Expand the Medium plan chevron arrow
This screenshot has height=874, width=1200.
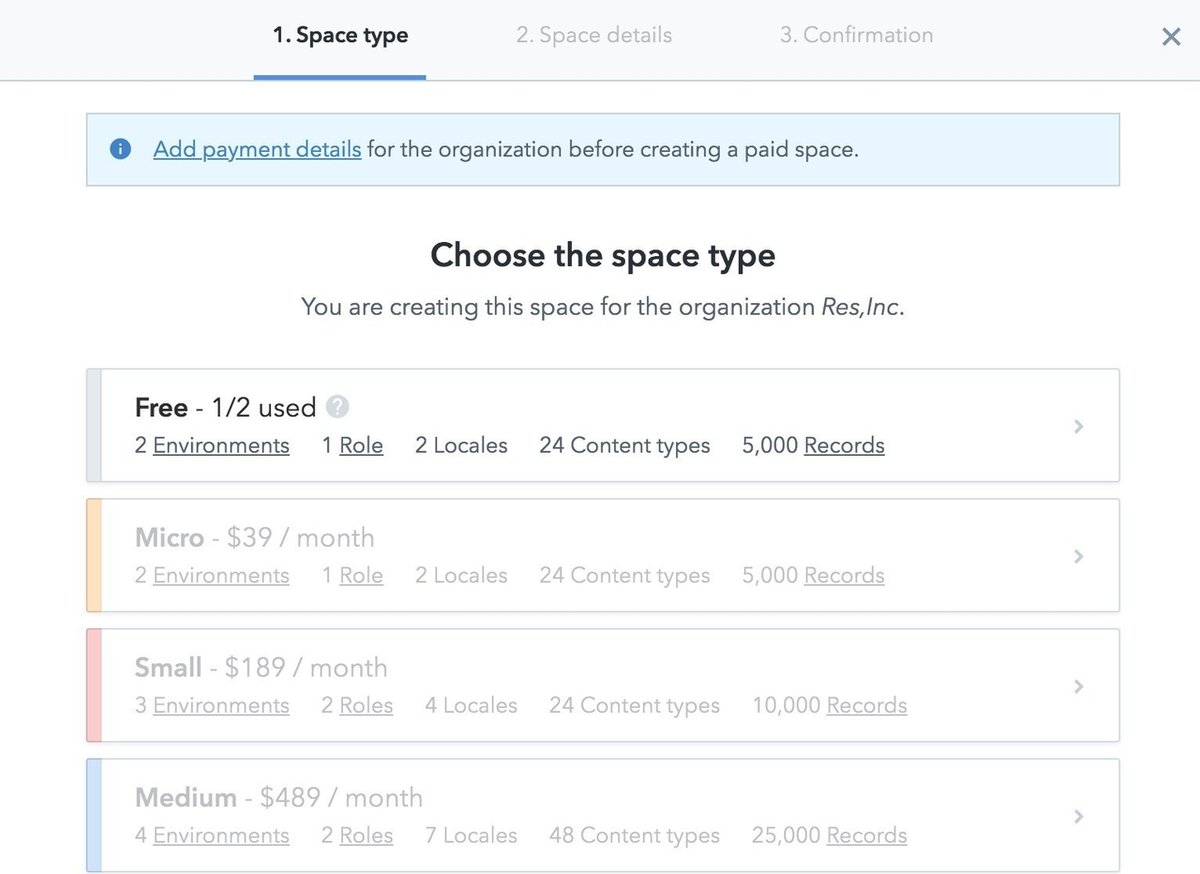tap(1078, 816)
